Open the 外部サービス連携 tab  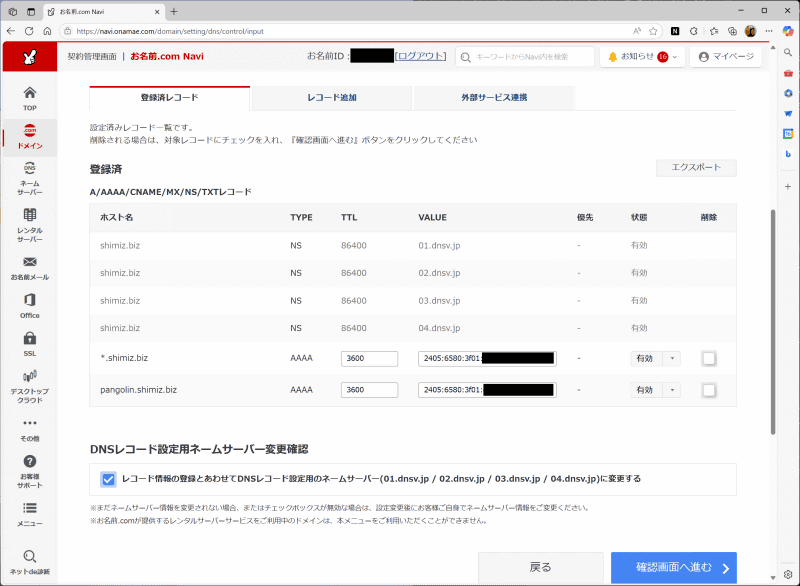(494, 98)
